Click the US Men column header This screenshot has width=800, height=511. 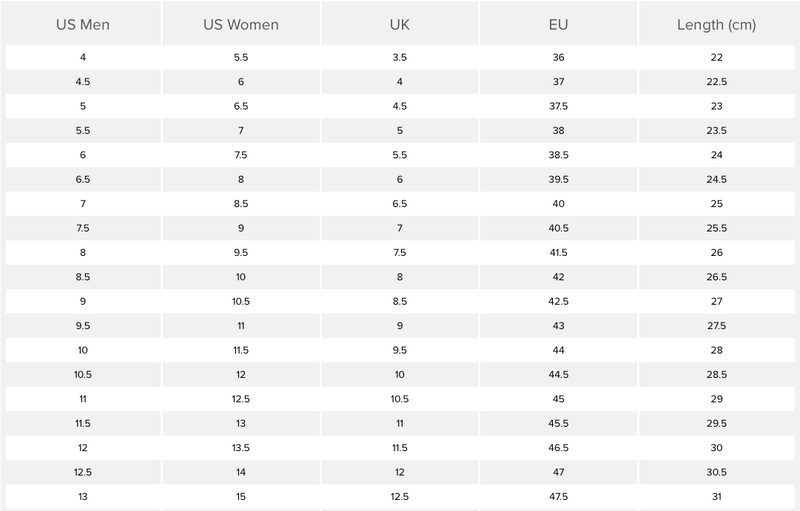tap(82, 24)
